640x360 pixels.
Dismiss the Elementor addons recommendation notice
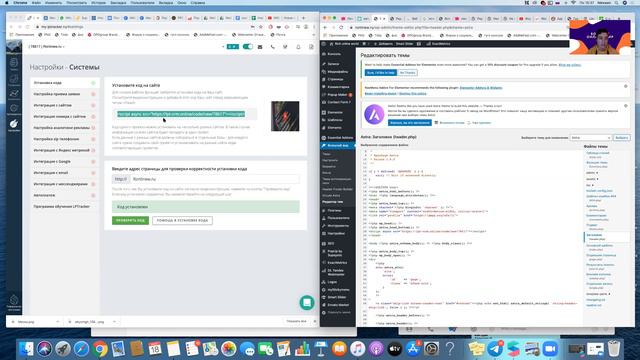click(625, 86)
